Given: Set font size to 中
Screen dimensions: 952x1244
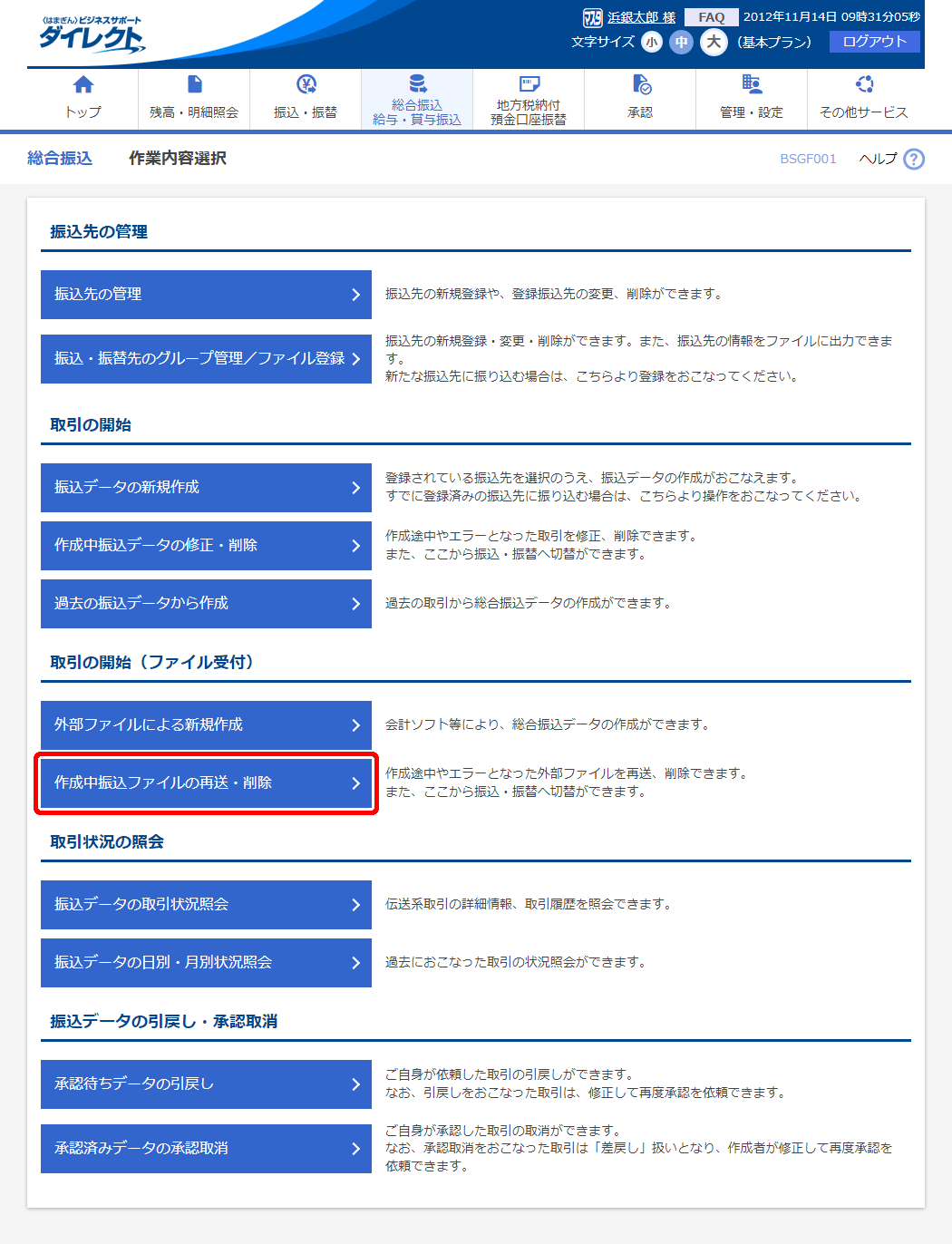Looking at the screenshot, I should (681, 42).
